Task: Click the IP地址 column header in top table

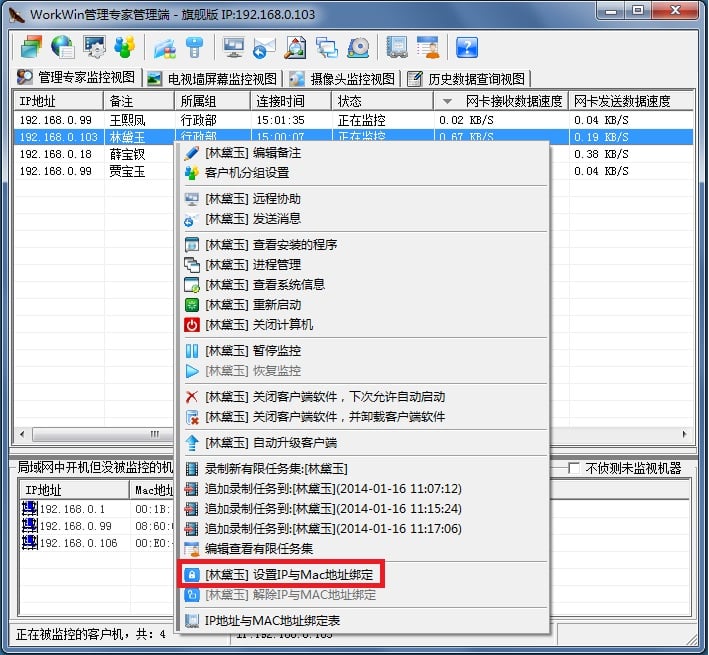Action: 59,101
